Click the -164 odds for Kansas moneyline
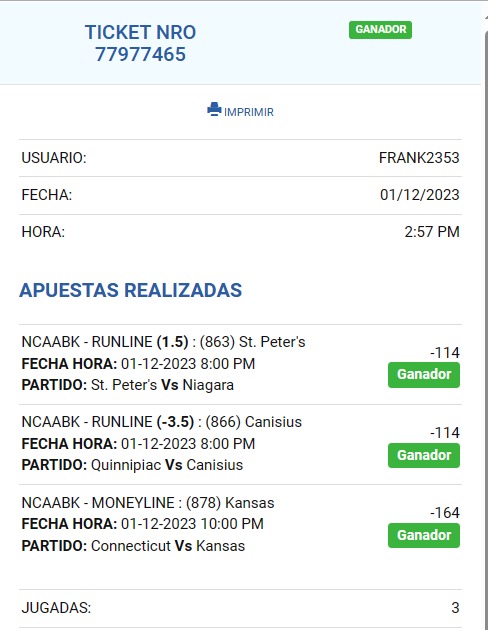Viewport: 488px width, 630px height. pos(445,513)
